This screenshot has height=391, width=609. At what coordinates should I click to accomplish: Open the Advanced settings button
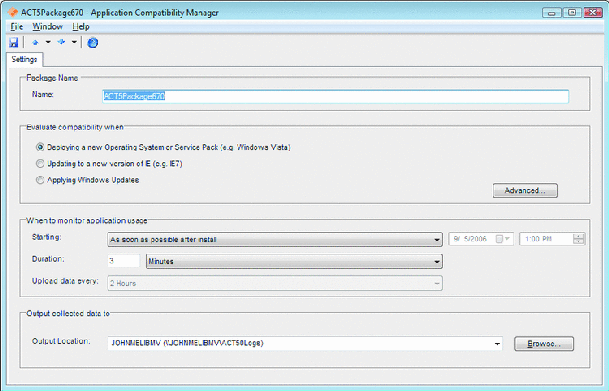[525, 191]
